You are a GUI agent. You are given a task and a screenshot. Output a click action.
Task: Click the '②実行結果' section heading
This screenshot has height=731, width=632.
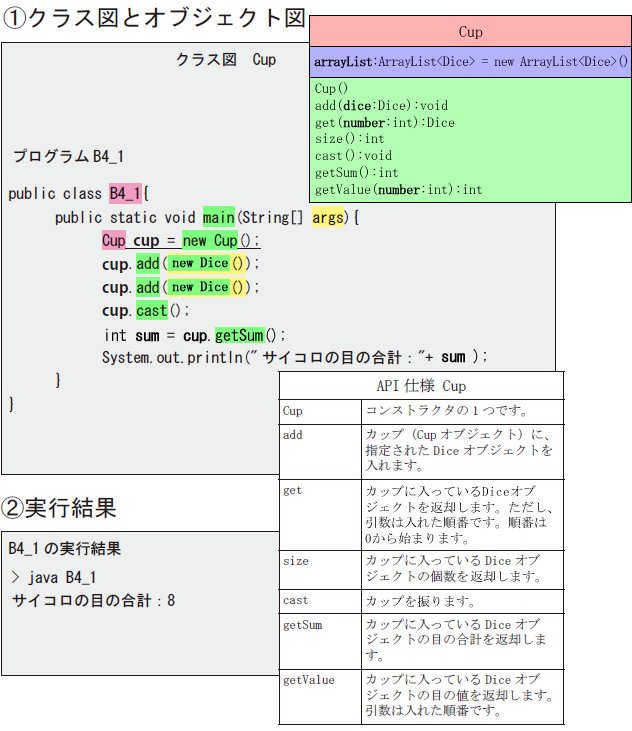[x=60, y=507]
